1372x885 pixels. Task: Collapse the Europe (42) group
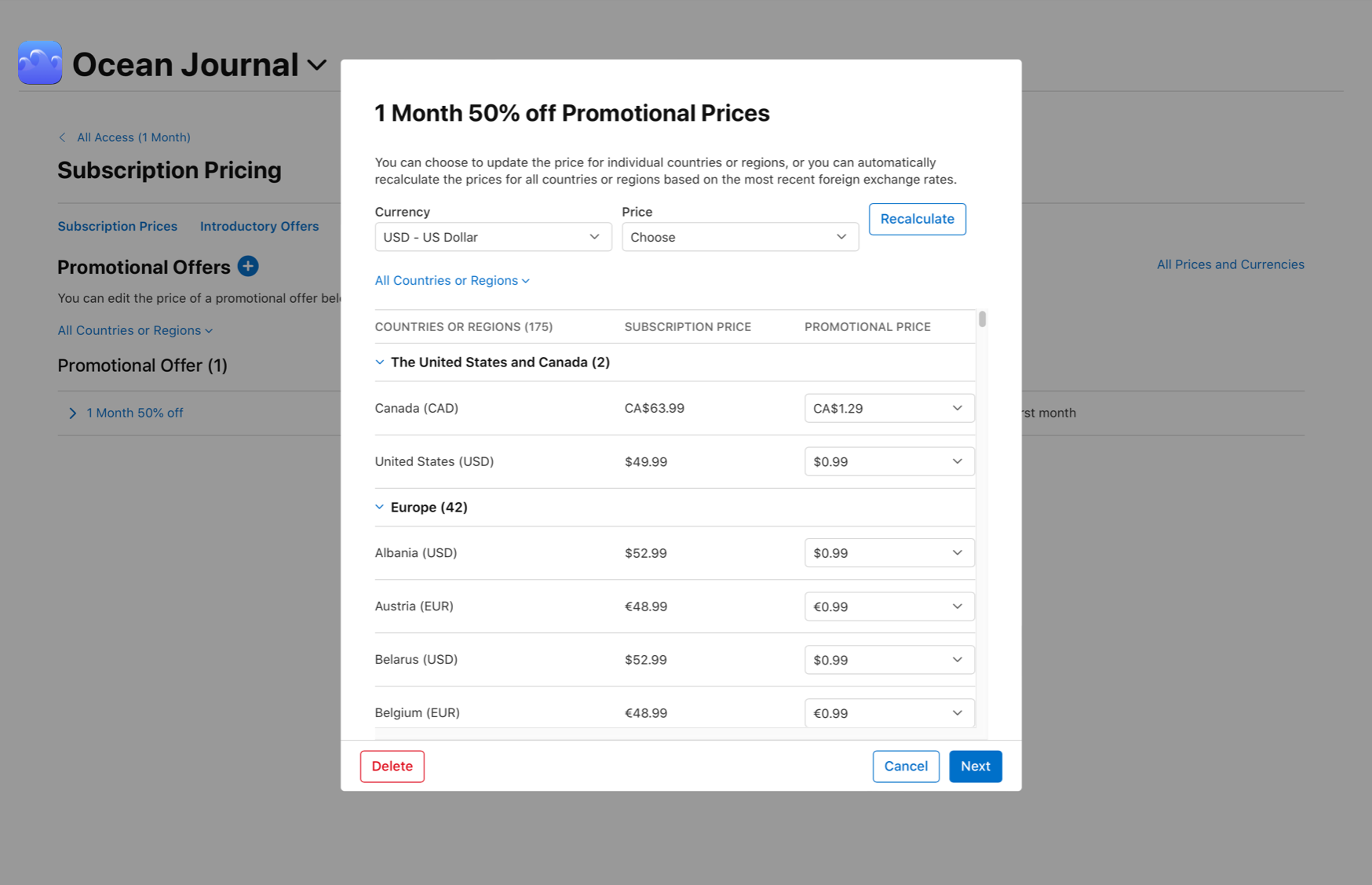coord(380,507)
